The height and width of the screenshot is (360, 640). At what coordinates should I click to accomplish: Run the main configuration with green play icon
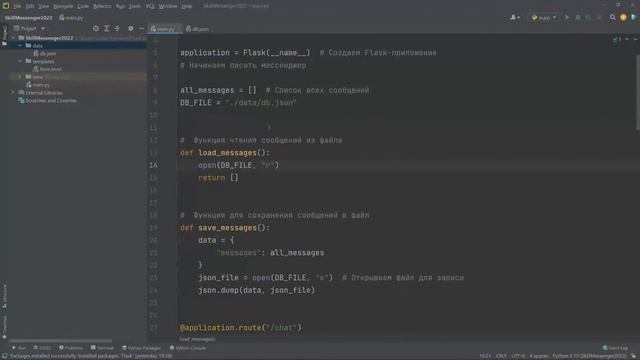coord(567,18)
